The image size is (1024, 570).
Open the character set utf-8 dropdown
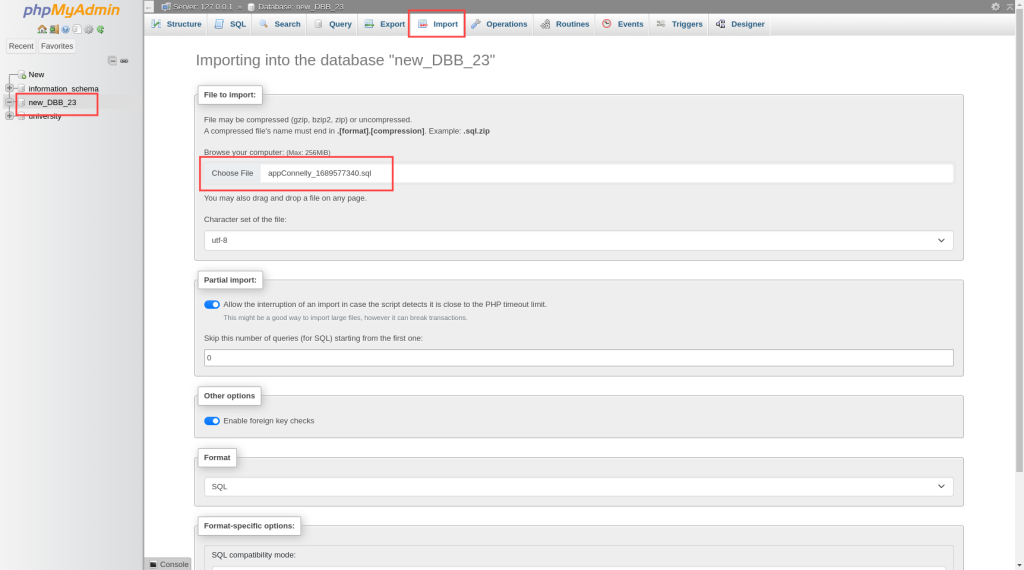pyautogui.click(x=579, y=240)
